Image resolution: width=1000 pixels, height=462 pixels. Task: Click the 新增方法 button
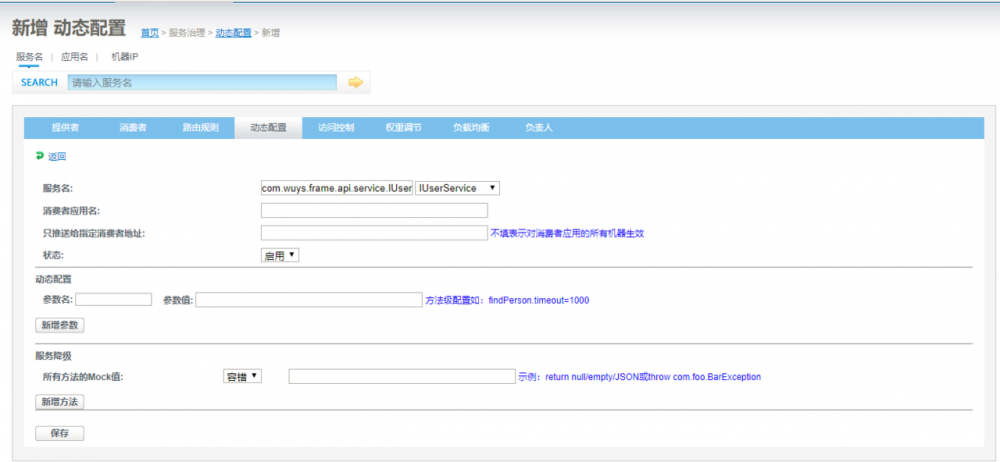[59, 401]
